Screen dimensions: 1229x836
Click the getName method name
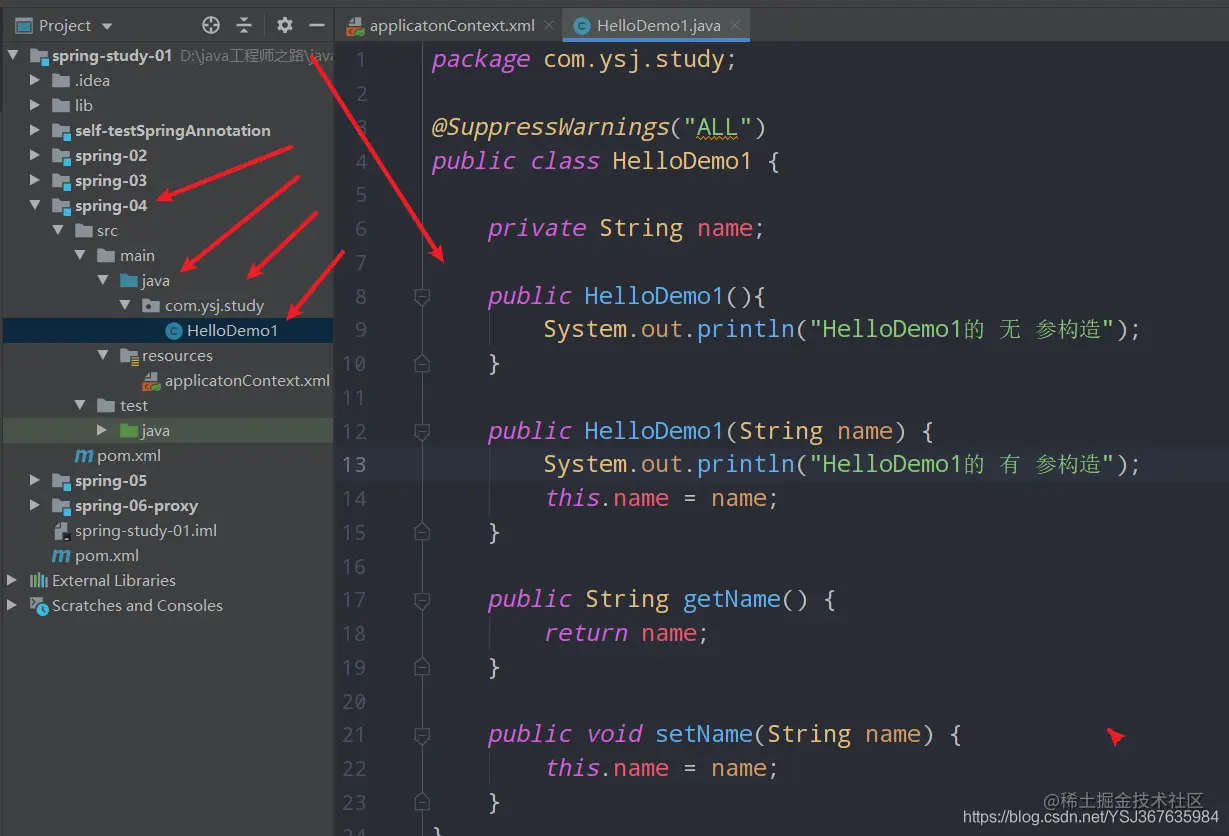(x=732, y=599)
